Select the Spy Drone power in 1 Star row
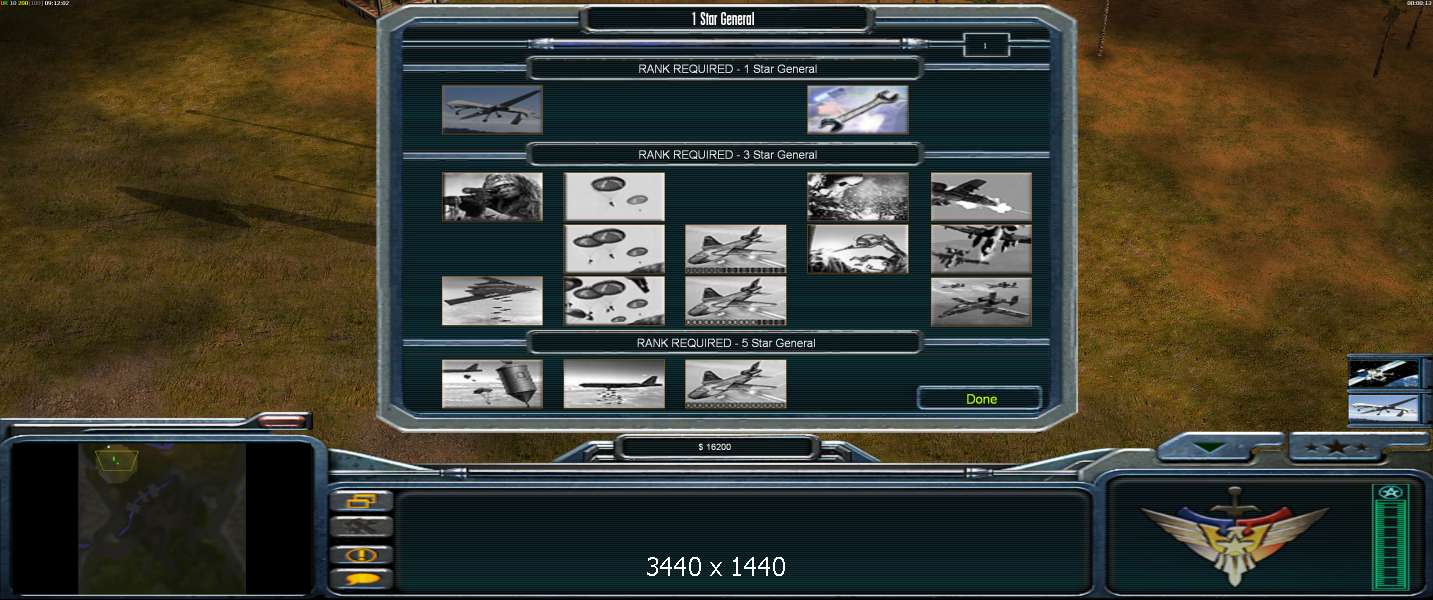The image size is (1433, 600). 492,109
